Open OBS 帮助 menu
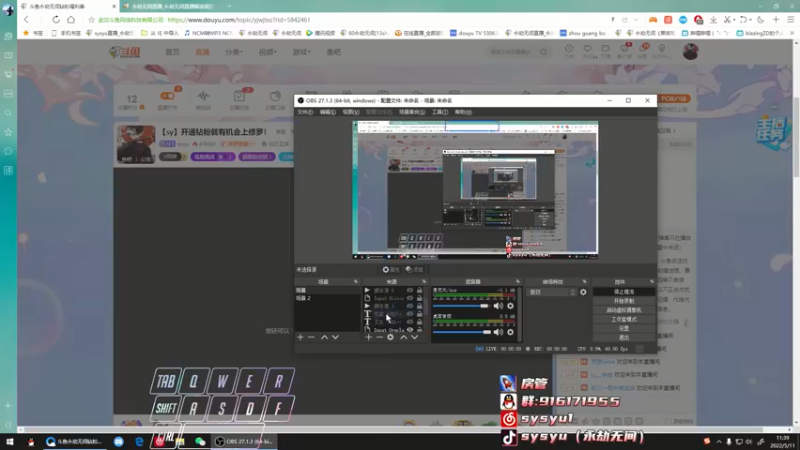The image size is (800, 450). click(463, 112)
